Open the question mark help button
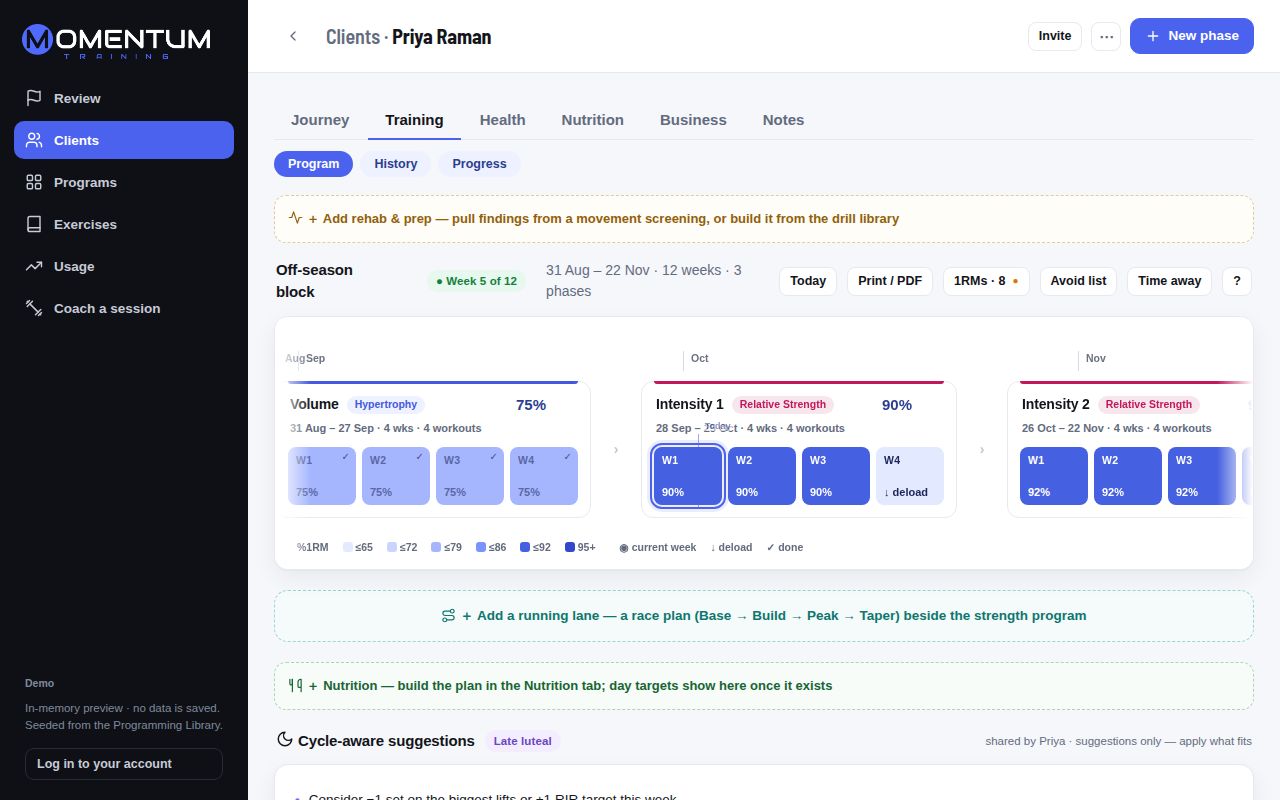Viewport: 1280px width, 800px height. (x=1237, y=281)
